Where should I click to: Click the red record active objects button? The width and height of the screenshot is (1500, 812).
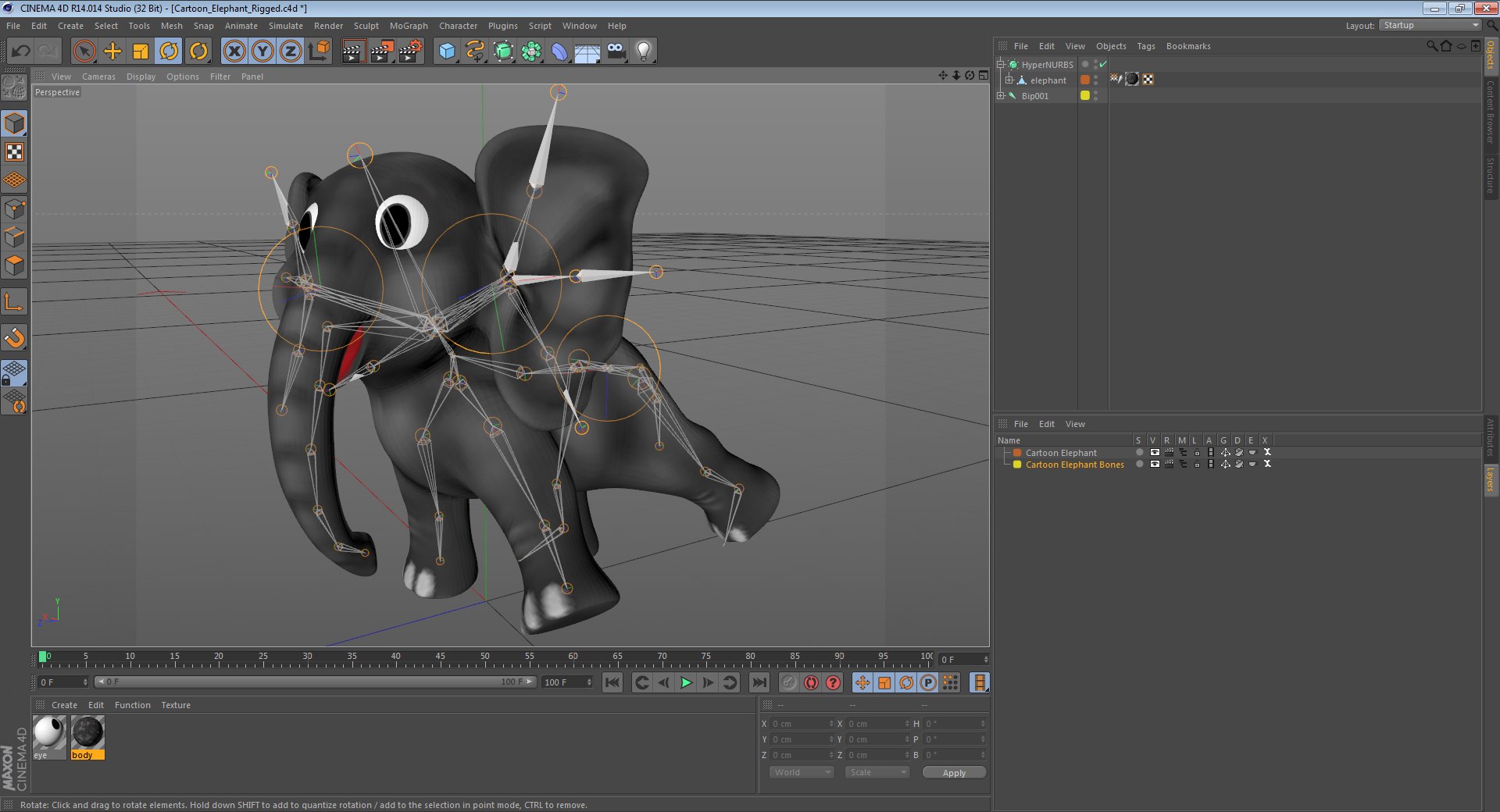click(x=811, y=683)
